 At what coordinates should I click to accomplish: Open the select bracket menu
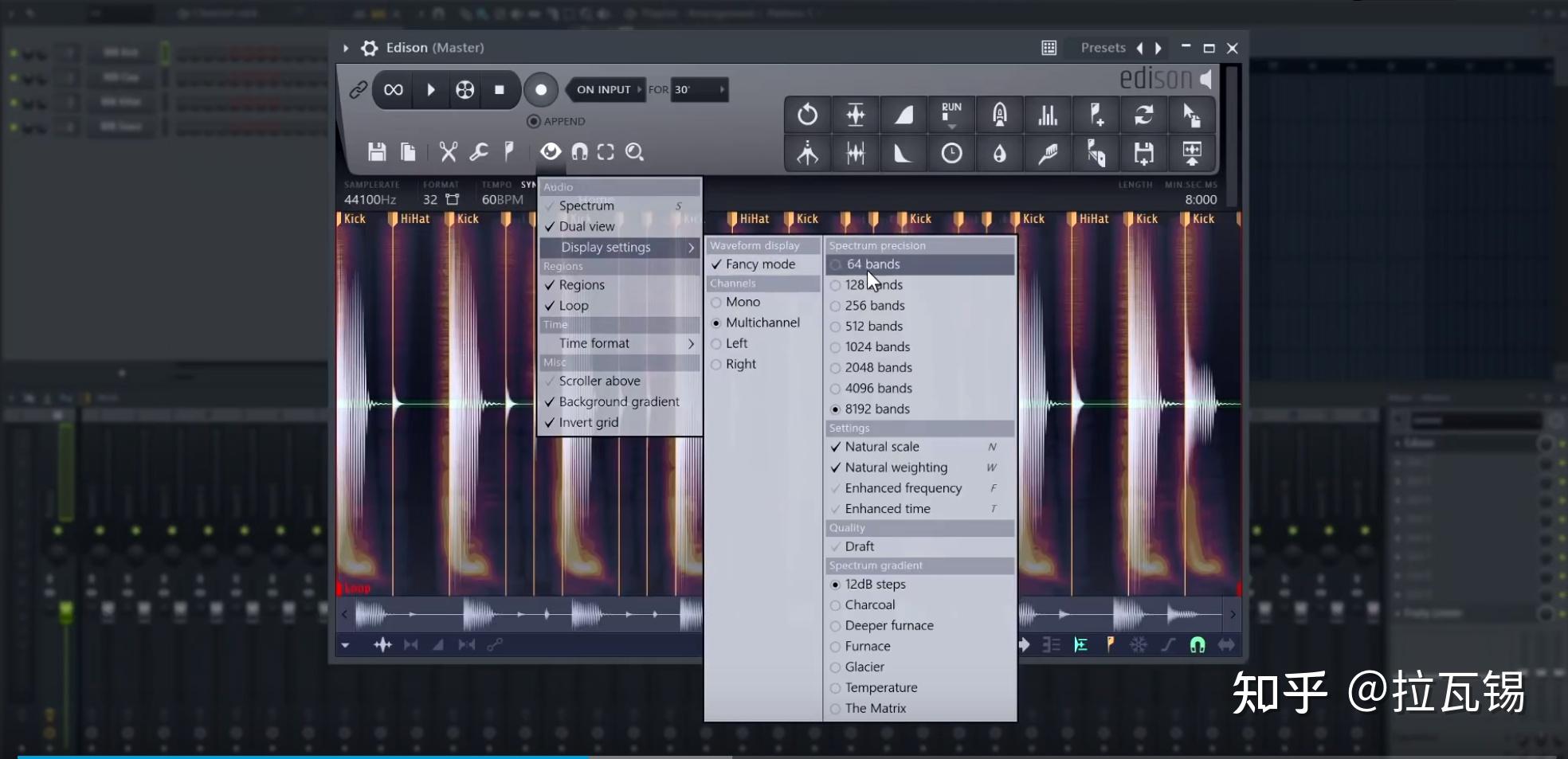[606, 152]
